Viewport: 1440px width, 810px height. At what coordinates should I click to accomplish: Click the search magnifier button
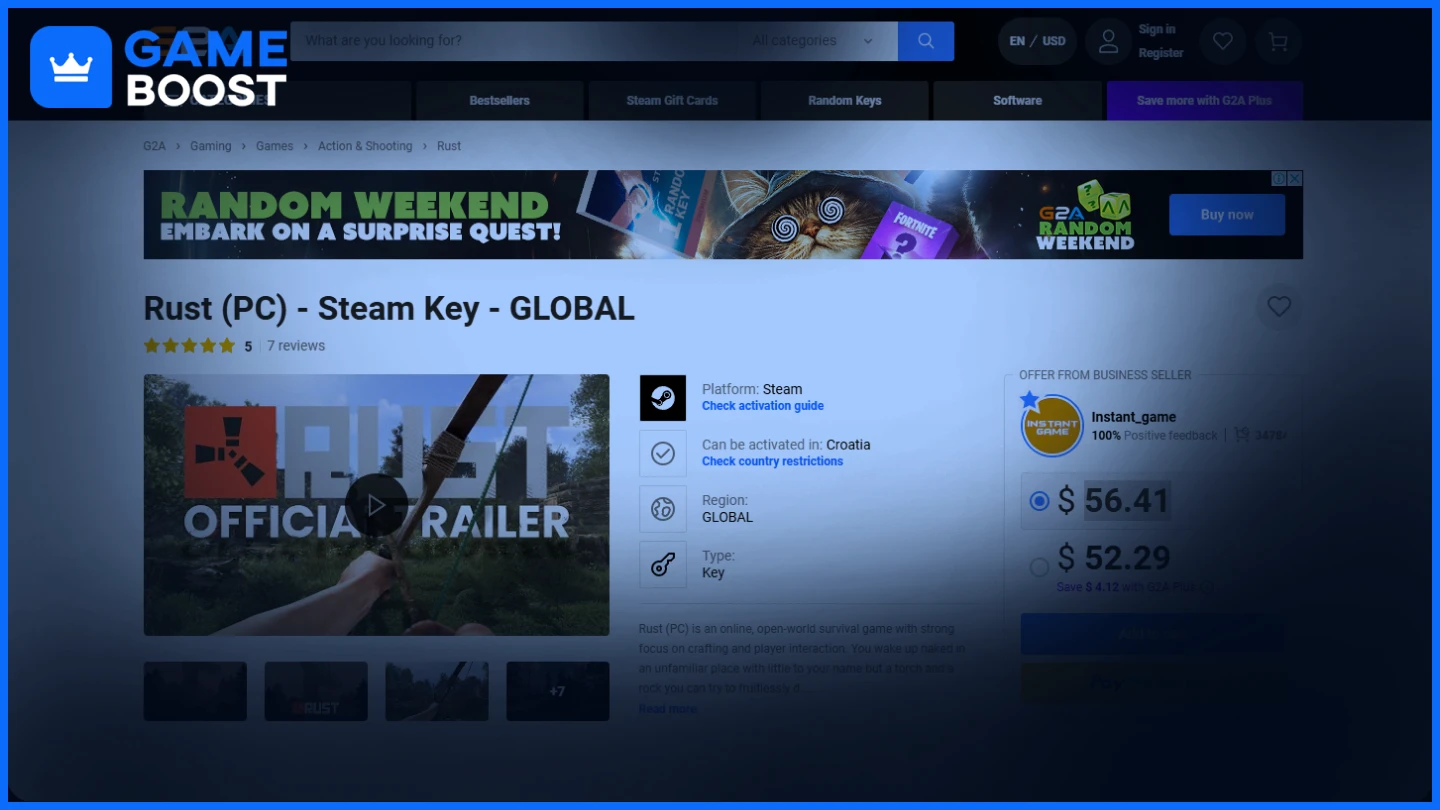pyautogui.click(x=925, y=41)
